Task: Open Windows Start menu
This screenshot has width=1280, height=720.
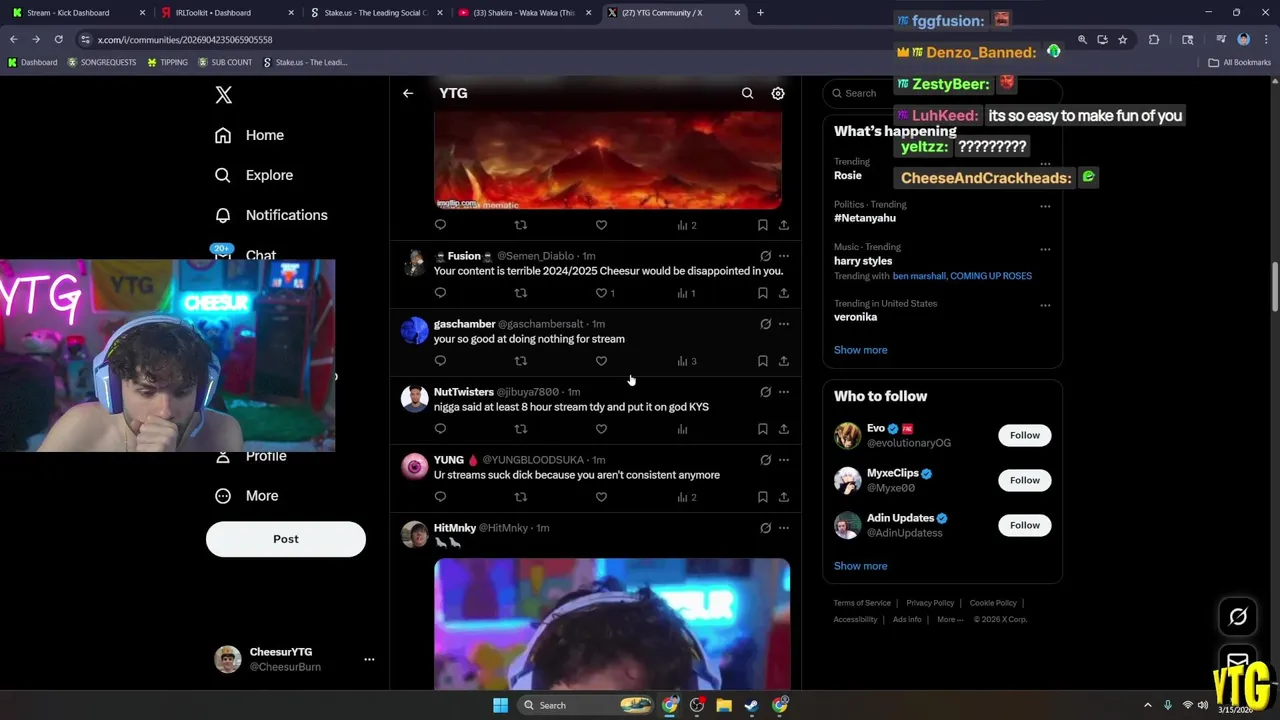Action: coord(500,705)
